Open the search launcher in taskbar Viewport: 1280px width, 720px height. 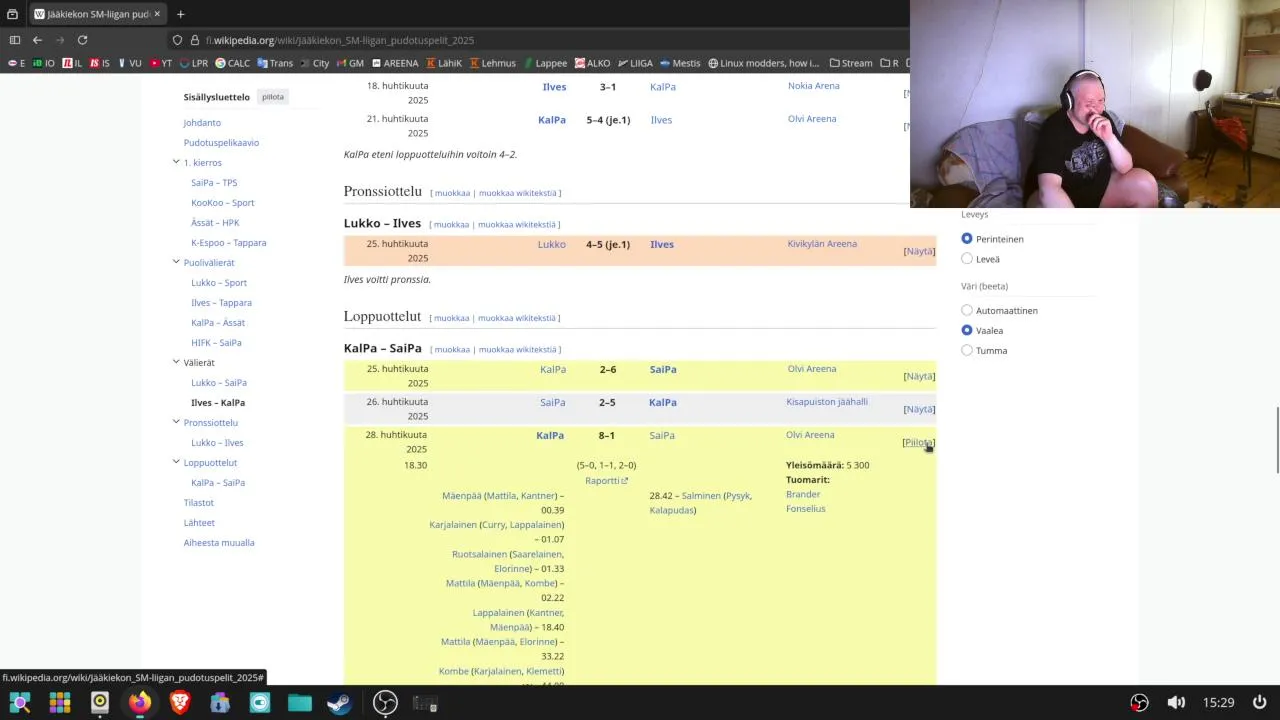pos(20,703)
